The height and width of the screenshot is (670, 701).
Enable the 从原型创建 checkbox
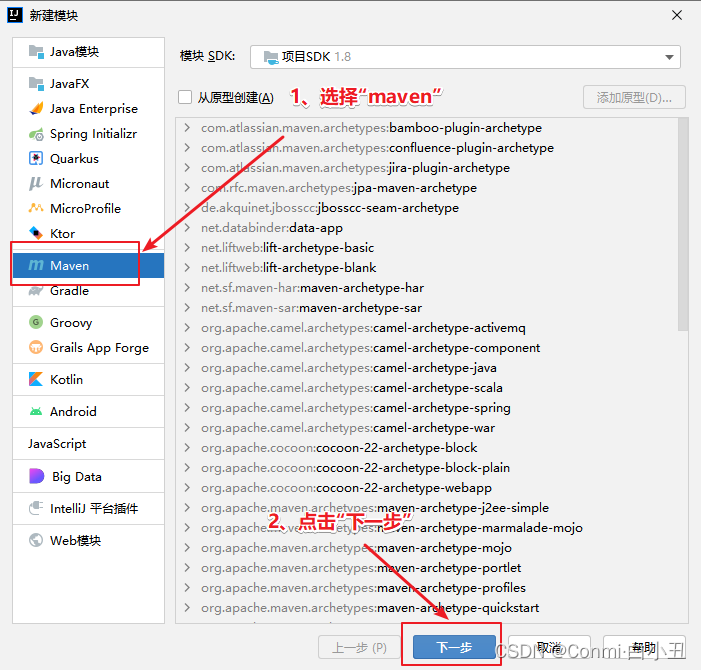point(185,97)
